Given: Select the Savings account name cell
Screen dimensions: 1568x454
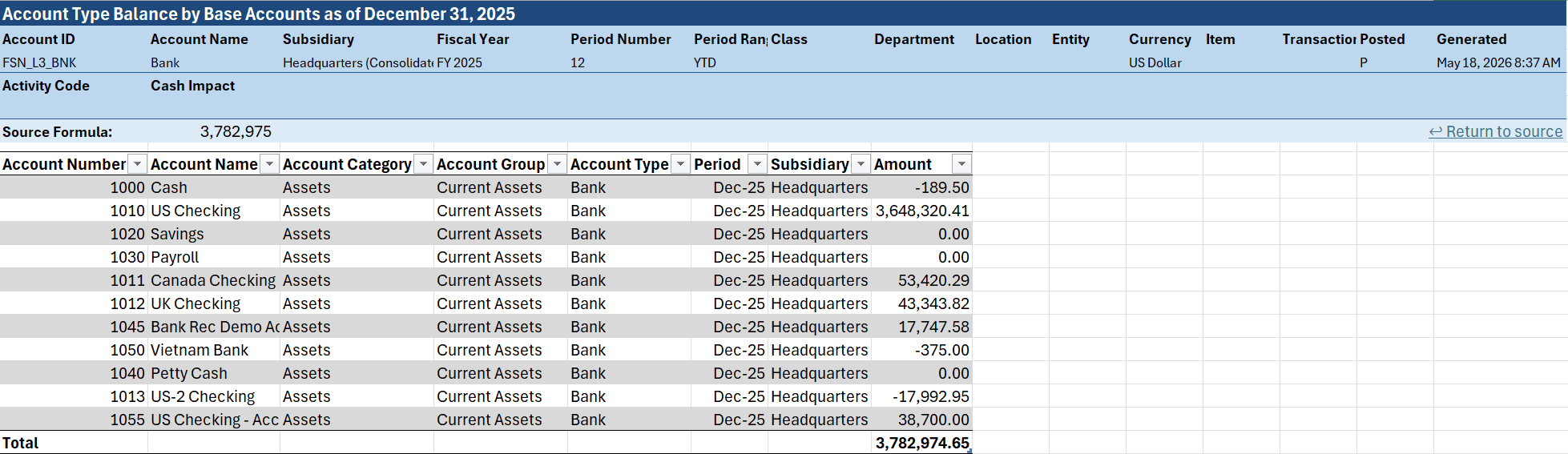Looking at the screenshot, I should click(x=214, y=234).
